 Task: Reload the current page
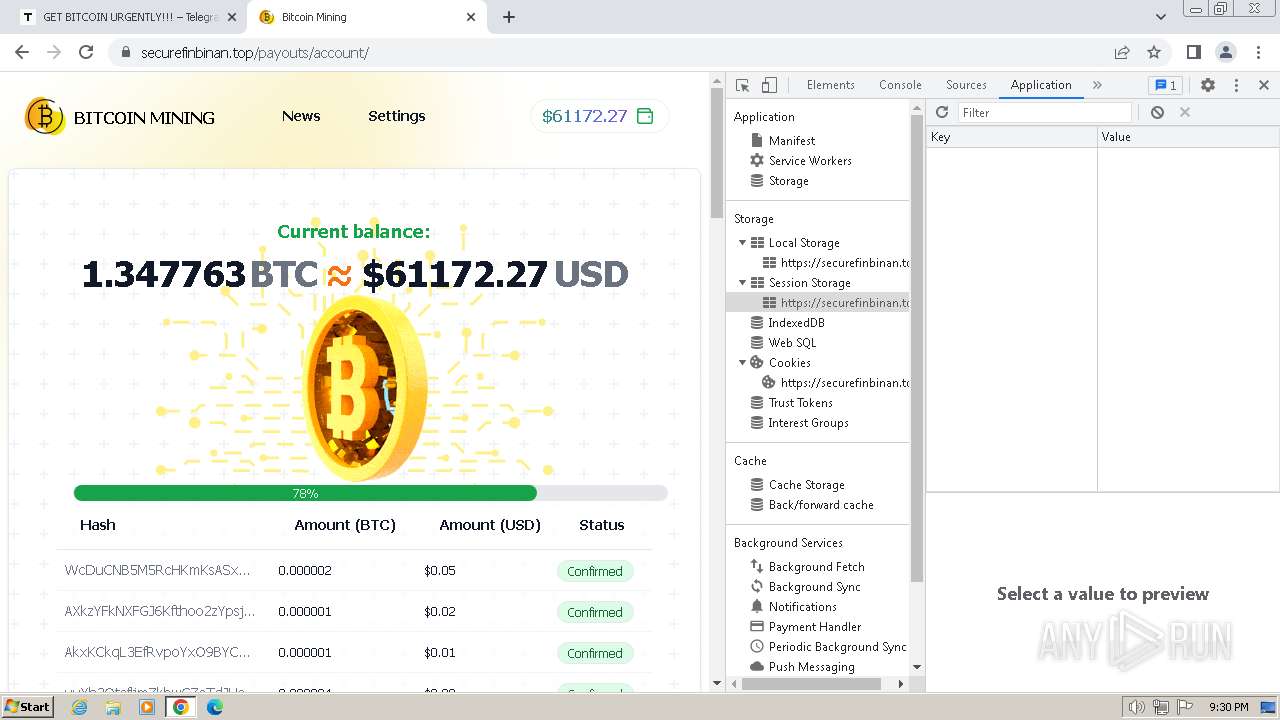(86, 52)
